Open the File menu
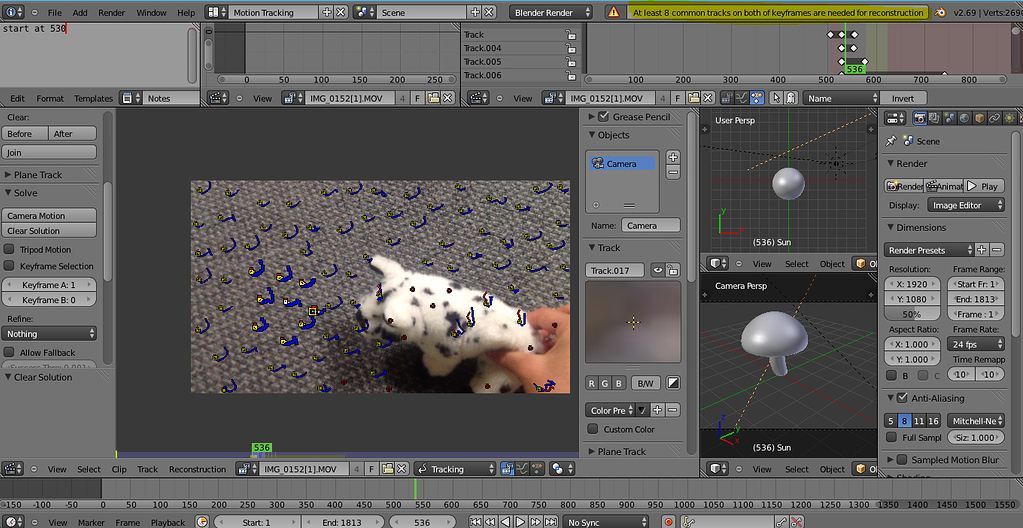Image resolution: width=1023 pixels, height=528 pixels. click(x=55, y=12)
